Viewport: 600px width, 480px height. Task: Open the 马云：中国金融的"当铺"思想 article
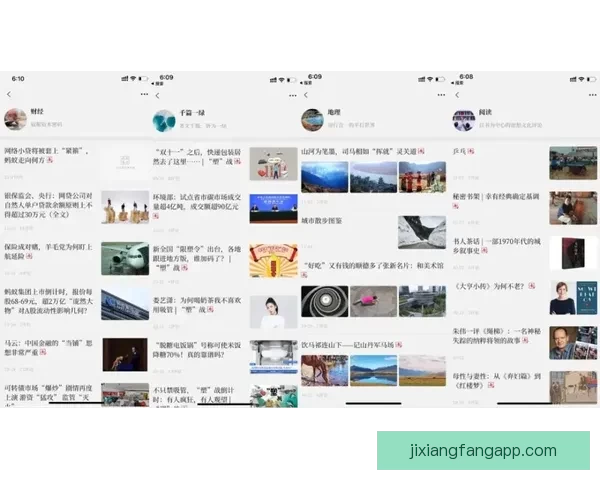[48, 348]
